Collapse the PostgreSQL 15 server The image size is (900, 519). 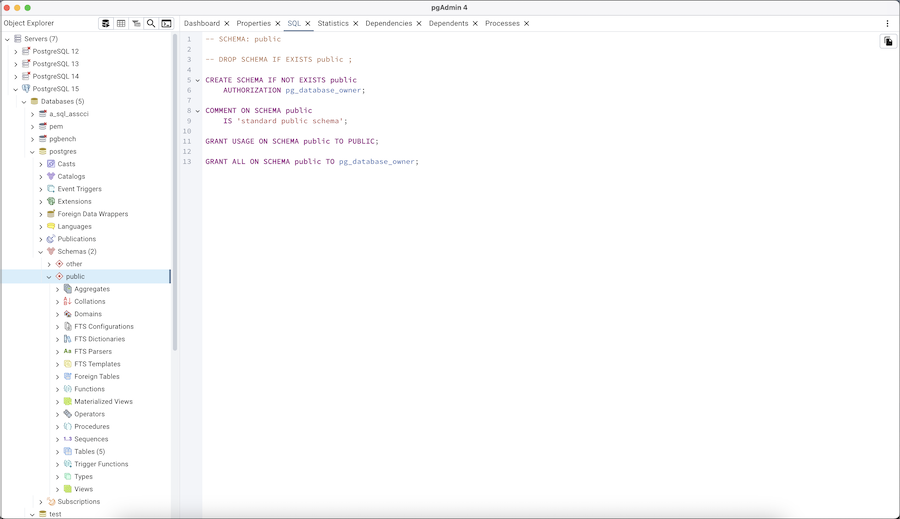[16, 89]
